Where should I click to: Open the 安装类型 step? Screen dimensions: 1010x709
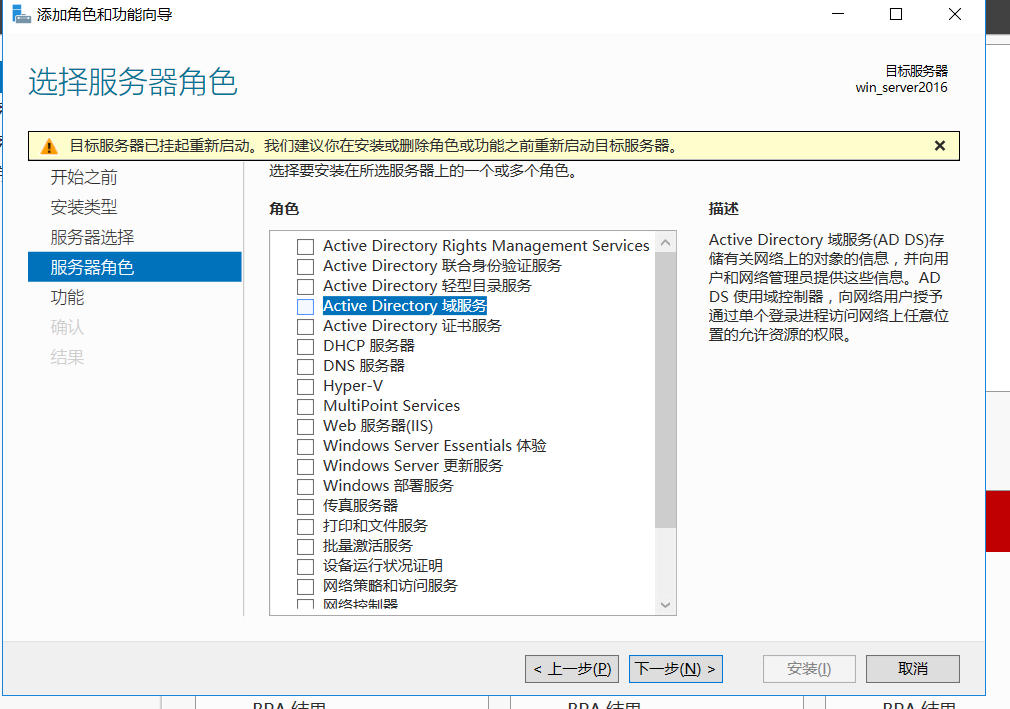(x=84, y=207)
